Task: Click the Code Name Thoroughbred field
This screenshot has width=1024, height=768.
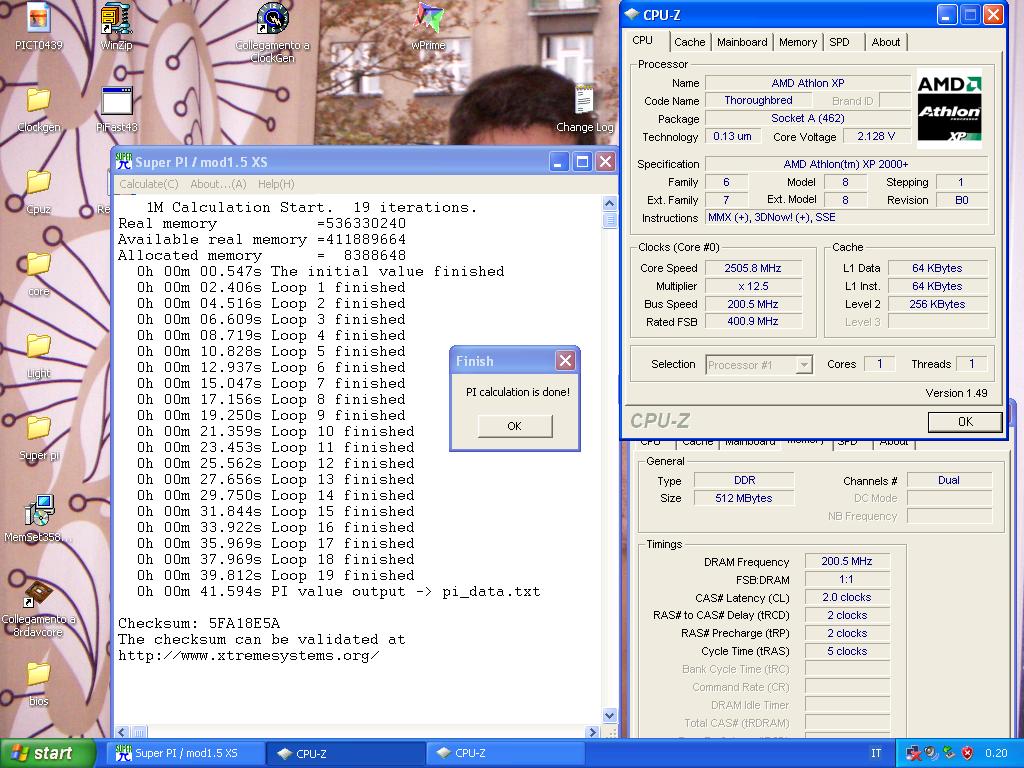Action: coord(758,100)
